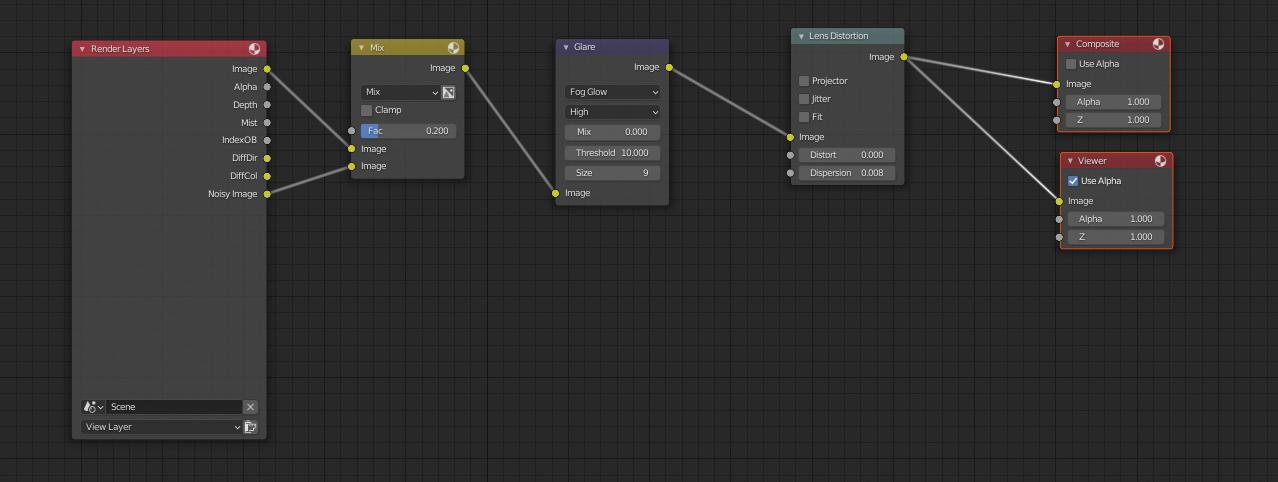Enable the Clamp checkbox in Mix node
Screen dimensions: 1278x482
(x=367, y=110)
